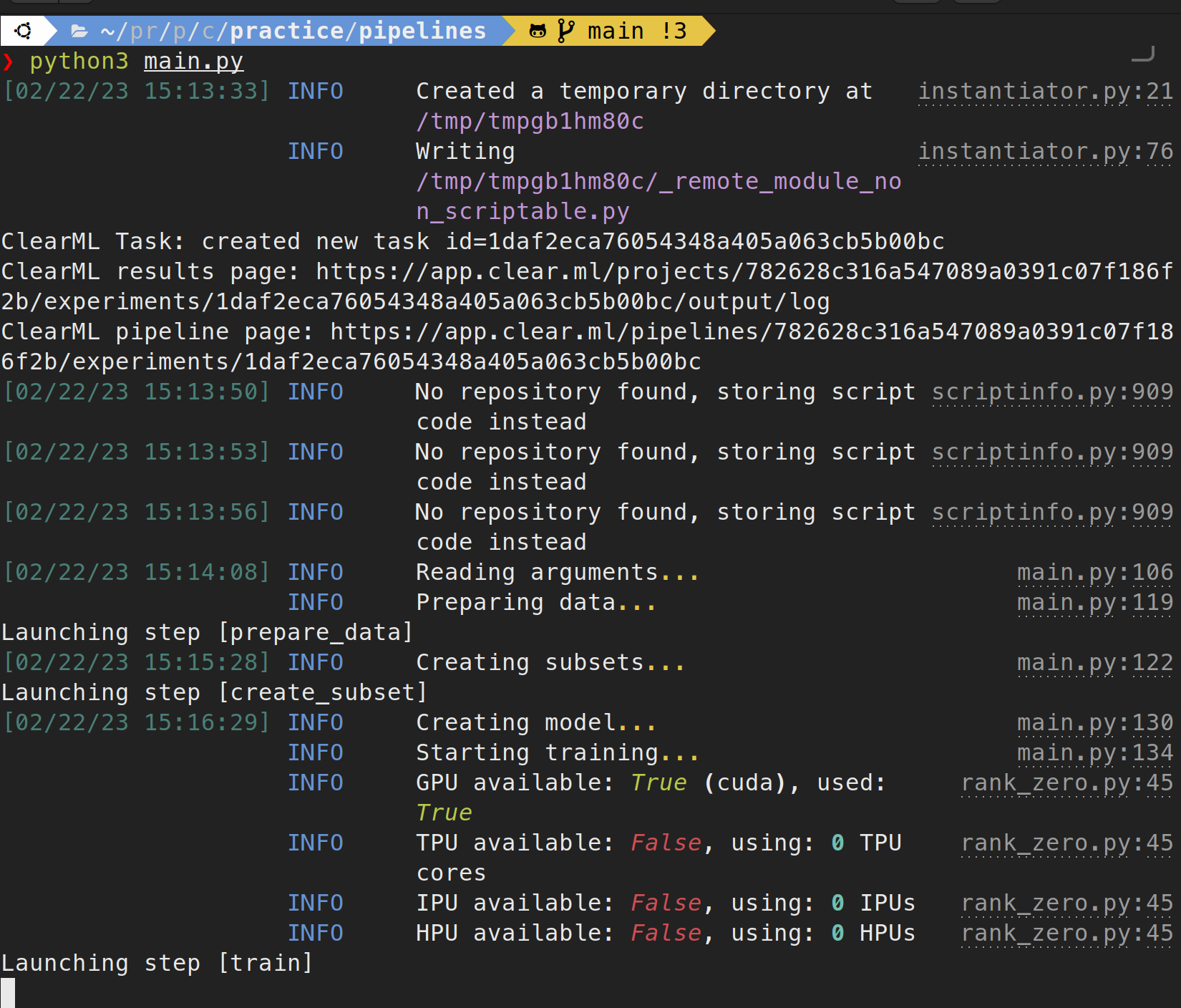Click the line-wrap indicator symbol at top right
The image size is (1181, 1008).
point(1143,54)
